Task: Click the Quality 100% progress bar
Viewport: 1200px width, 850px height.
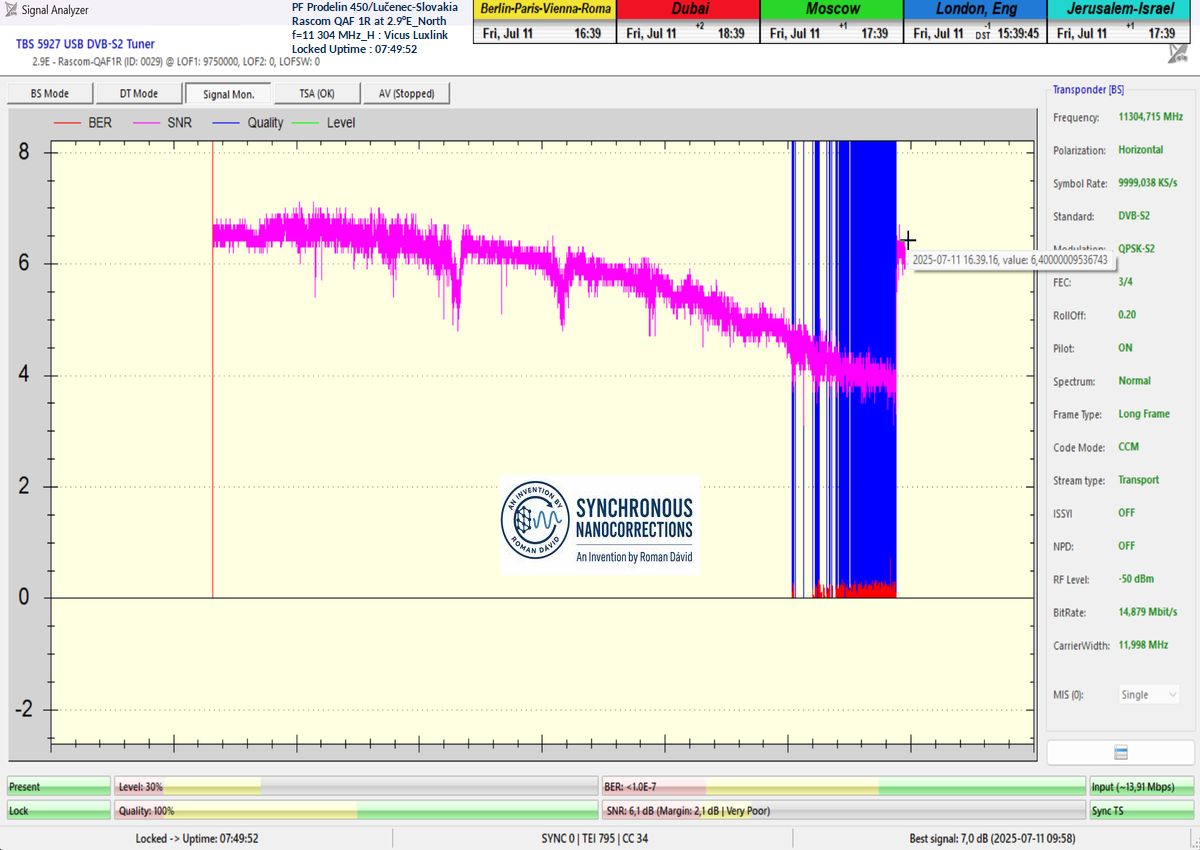Action: tap(355, 811)
